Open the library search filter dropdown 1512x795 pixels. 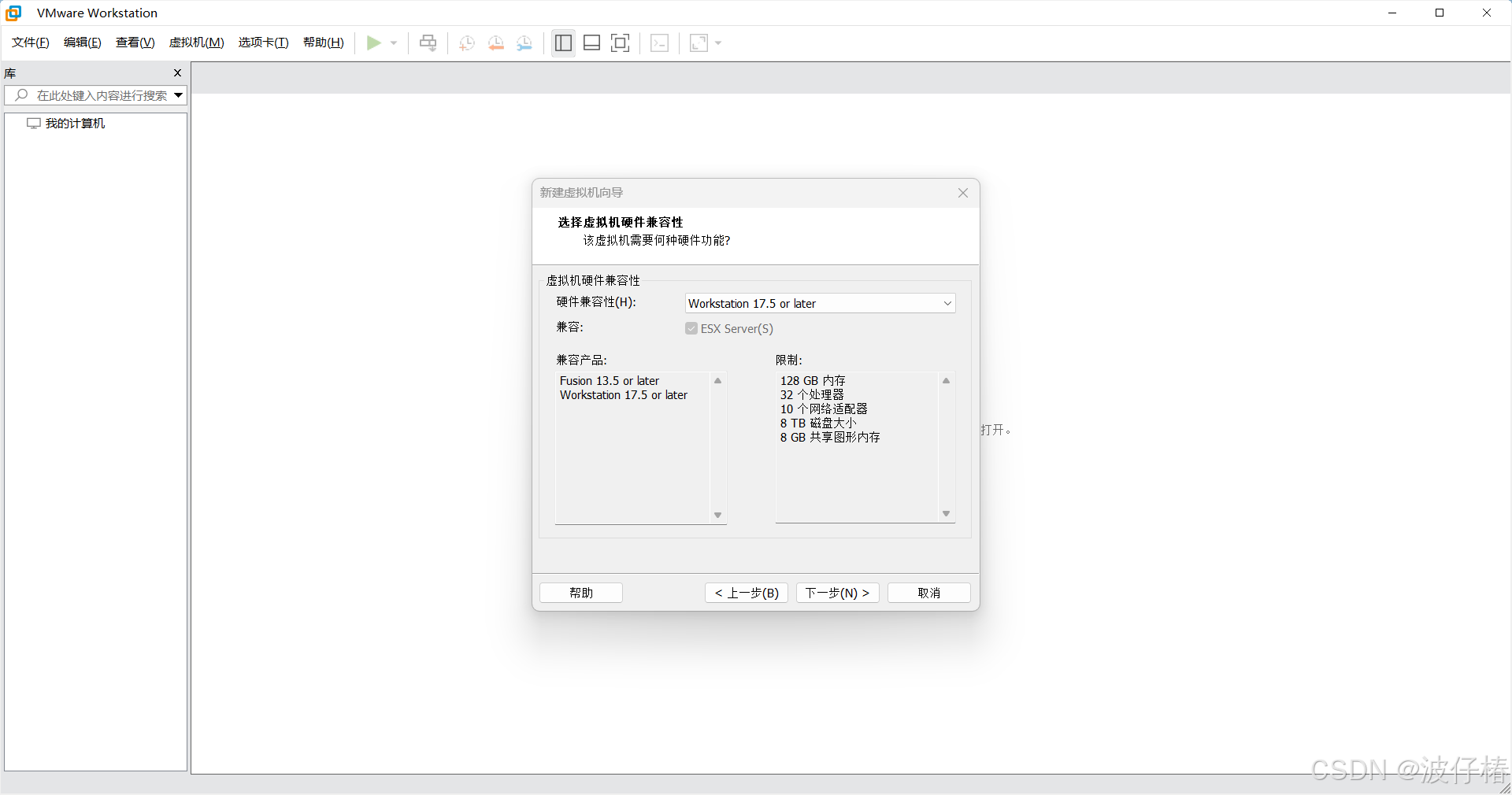click(179, 95)
